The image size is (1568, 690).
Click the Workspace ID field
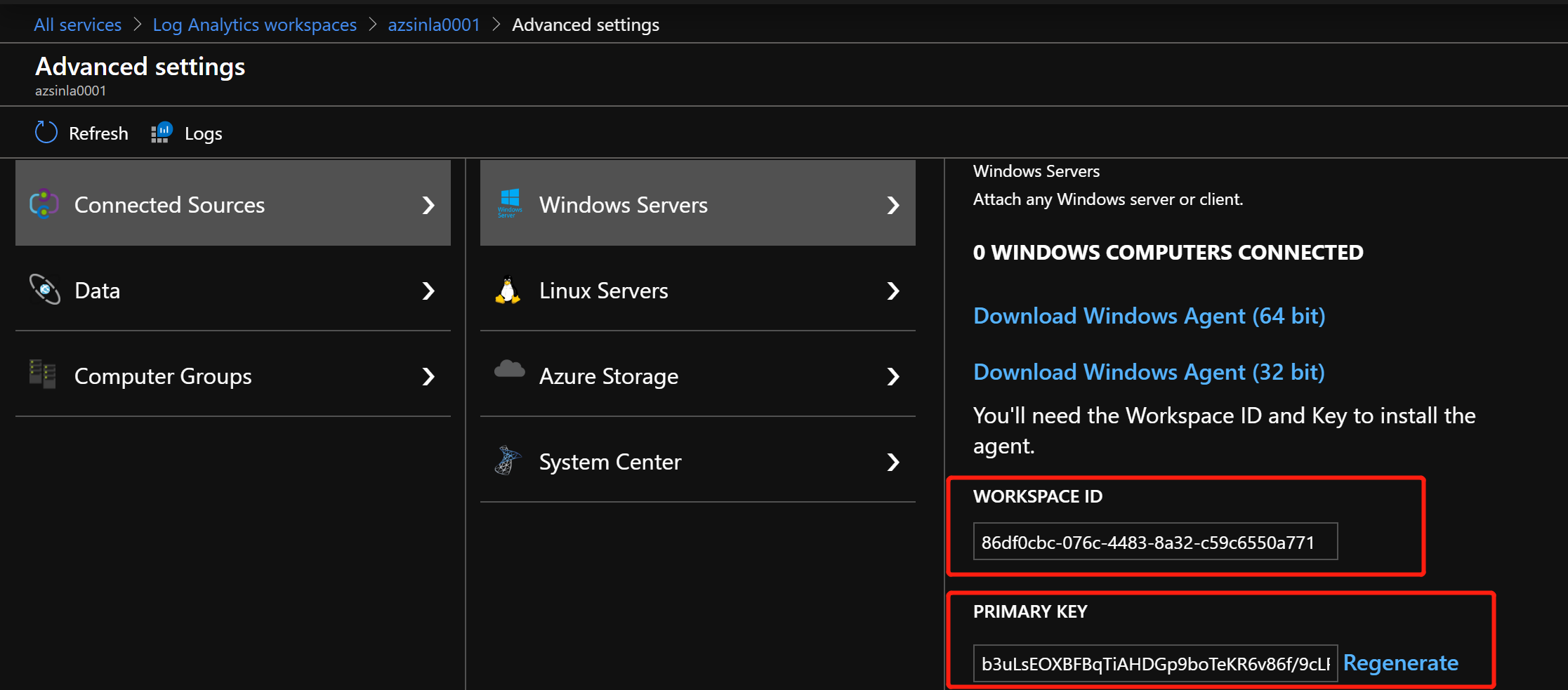tap(1156, 541)
